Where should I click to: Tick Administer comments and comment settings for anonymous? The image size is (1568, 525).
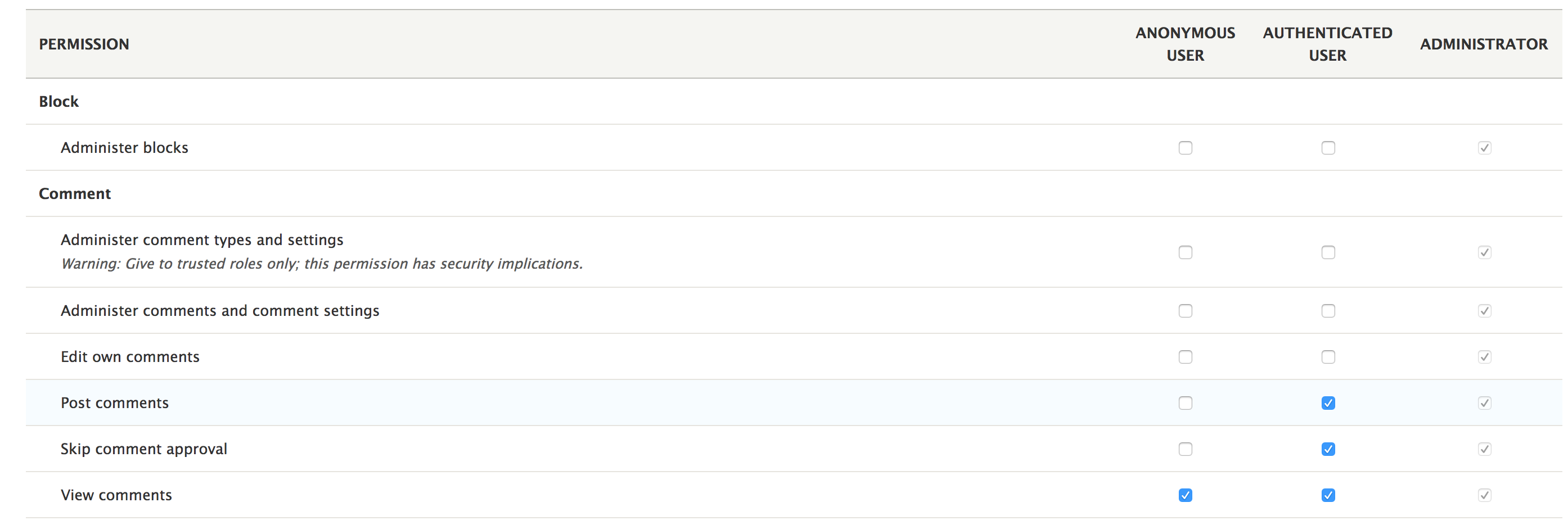coord(1184,311)
